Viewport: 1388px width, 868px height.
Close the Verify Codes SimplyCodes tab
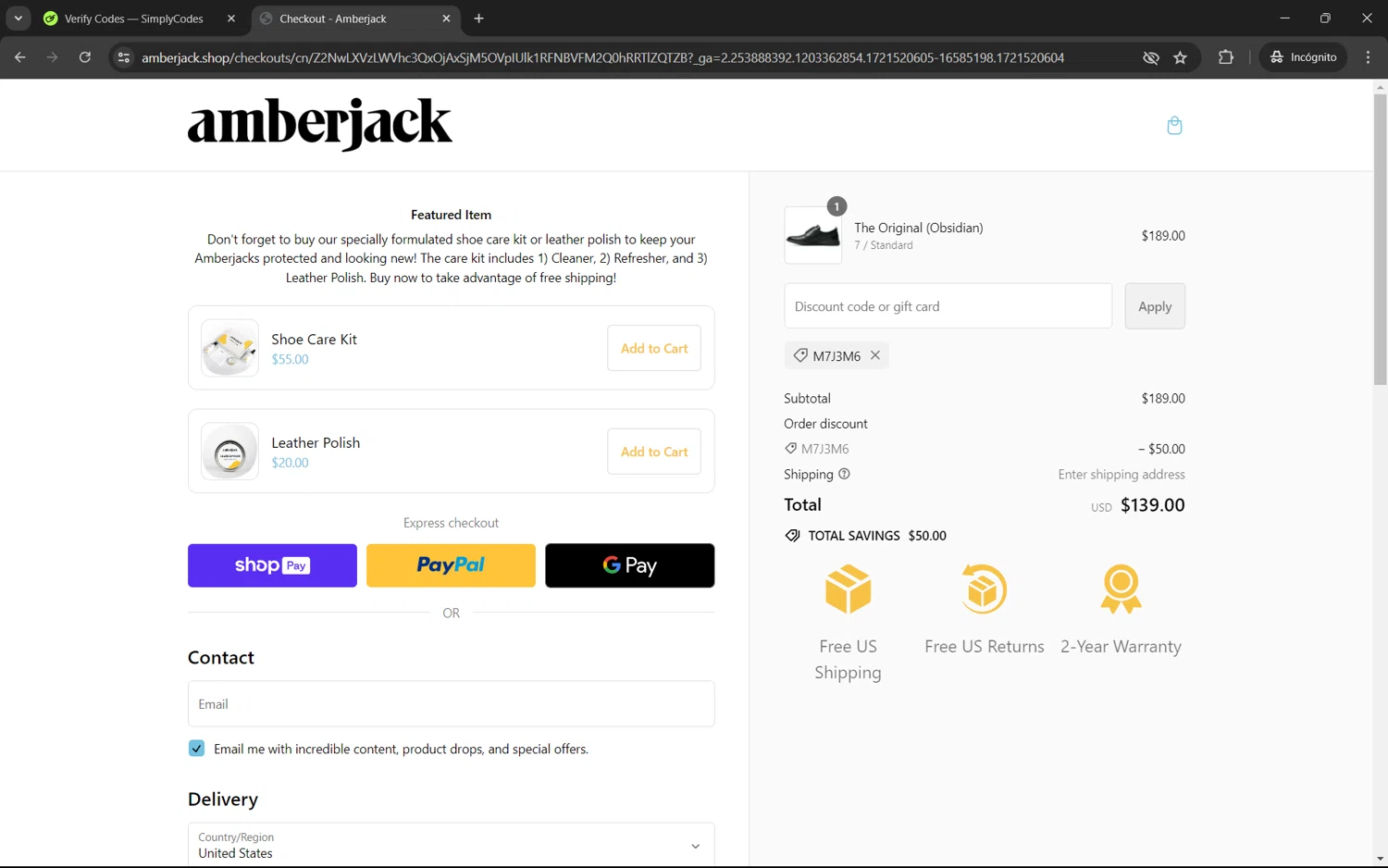[231, 19]
